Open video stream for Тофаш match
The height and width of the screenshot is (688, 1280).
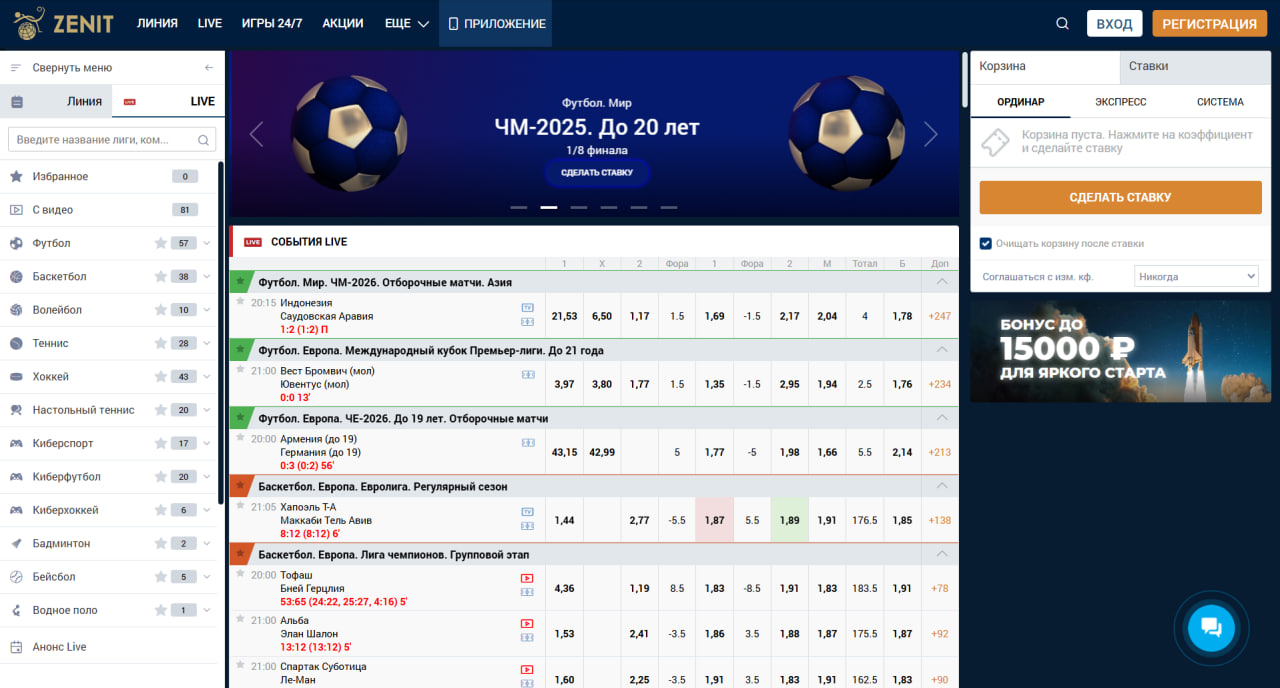pos(527,578)
